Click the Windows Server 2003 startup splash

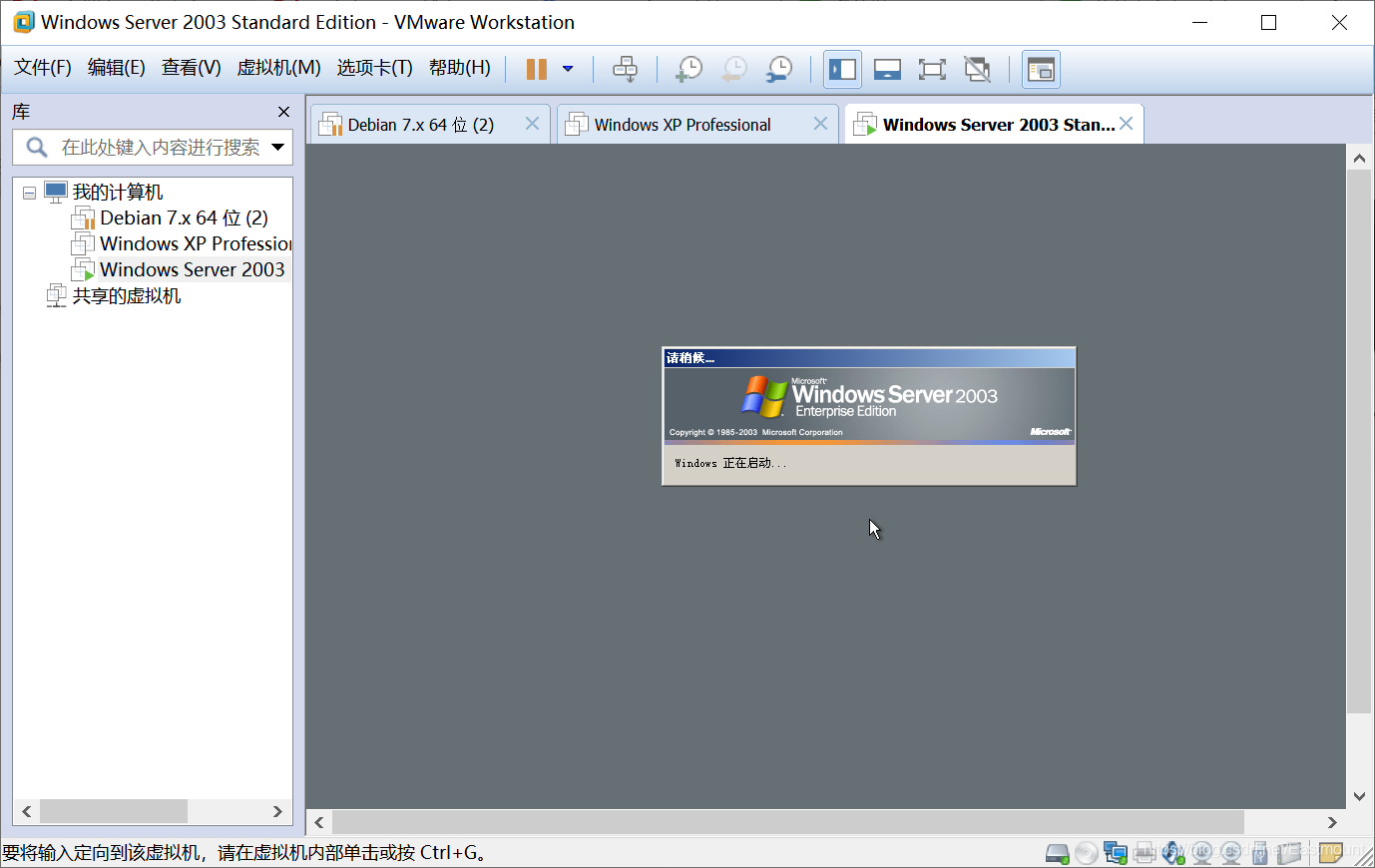tap(869, 416)
